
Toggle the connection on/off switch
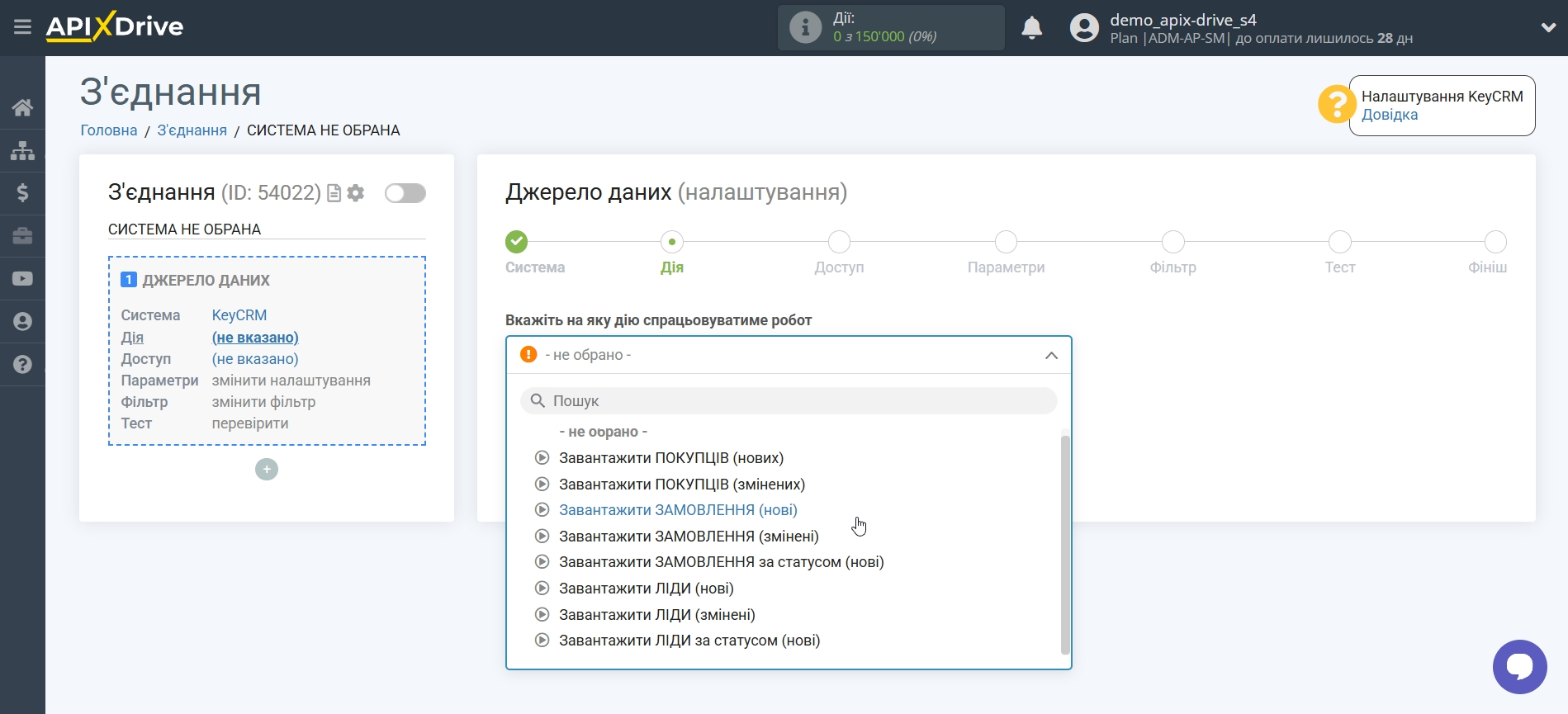[405, 193]
